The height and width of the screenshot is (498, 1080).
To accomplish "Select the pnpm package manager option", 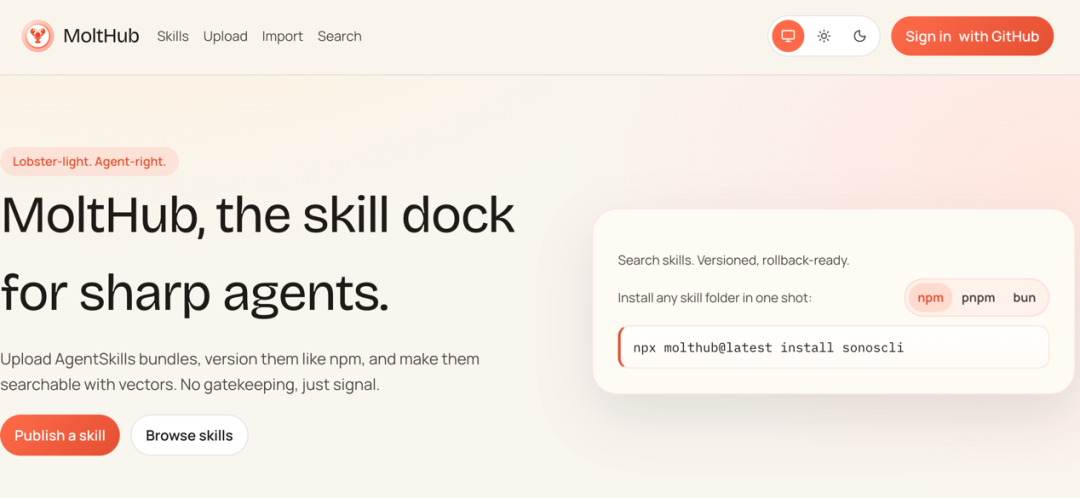I will coord(978,298).
